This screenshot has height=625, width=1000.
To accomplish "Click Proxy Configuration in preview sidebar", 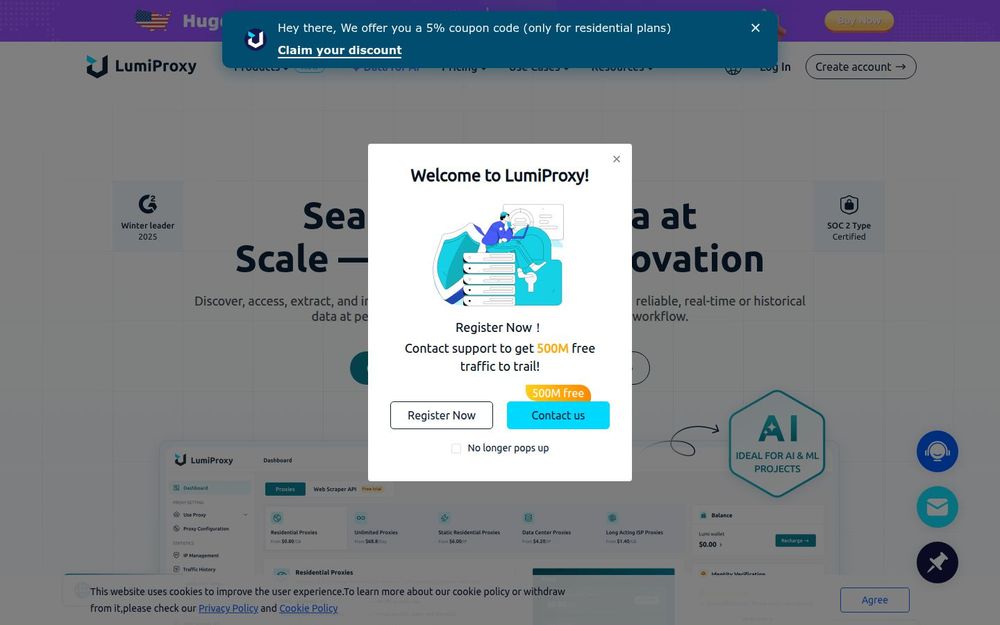I will point(205,529).
